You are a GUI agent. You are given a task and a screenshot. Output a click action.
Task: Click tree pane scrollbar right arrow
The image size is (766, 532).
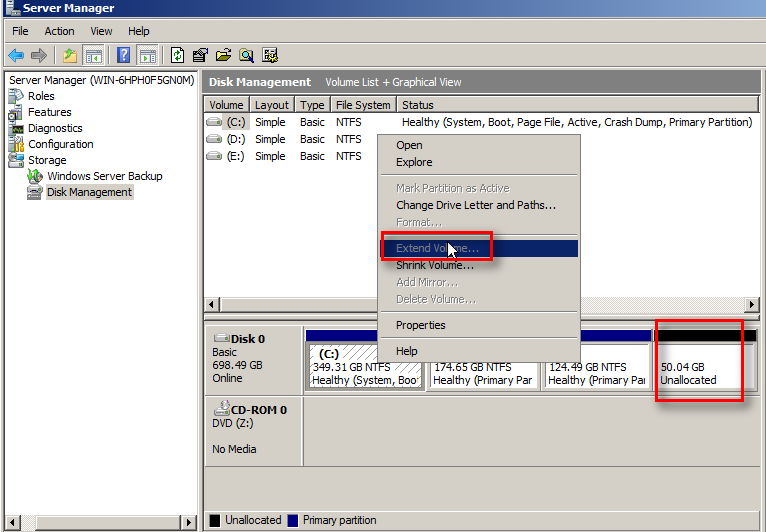[188, 522]
